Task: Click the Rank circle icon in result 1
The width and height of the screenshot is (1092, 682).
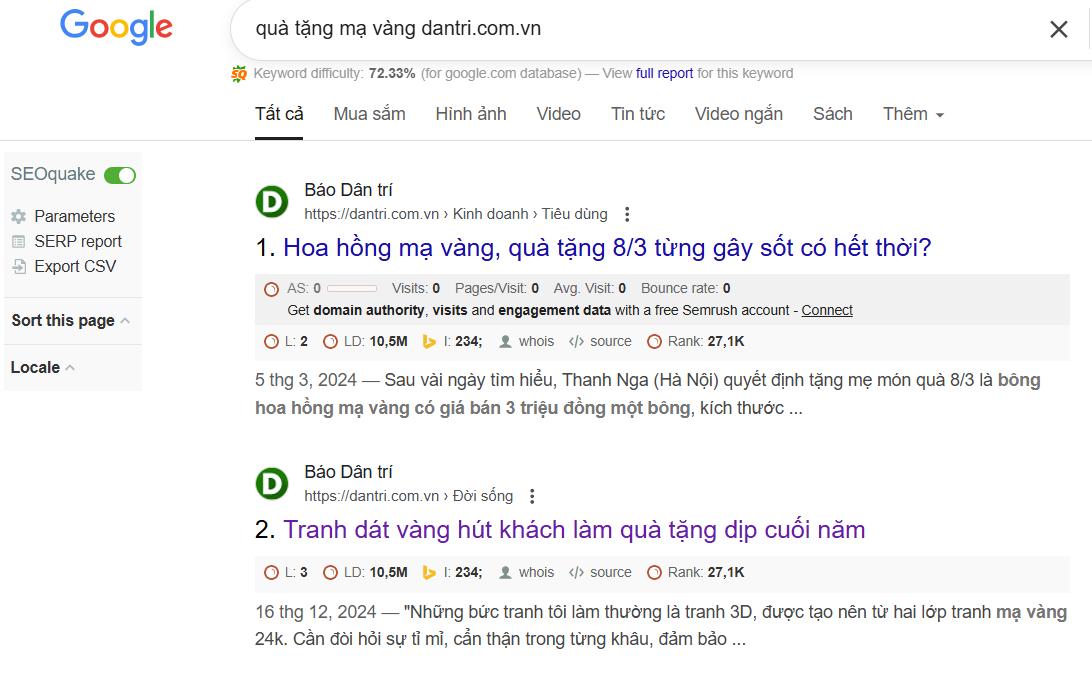Action: click(654, 341)
